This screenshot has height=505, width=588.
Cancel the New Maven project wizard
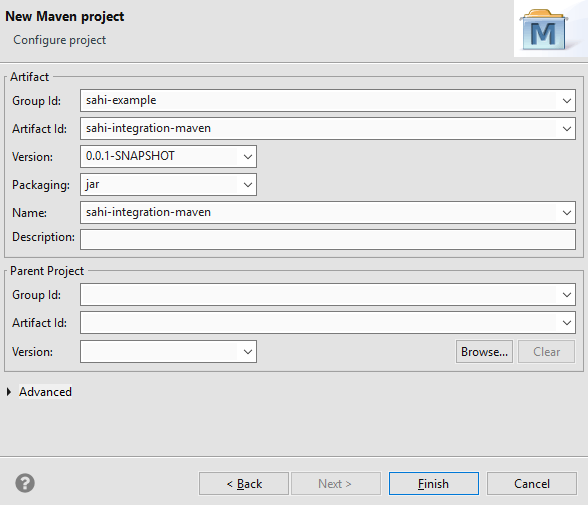[532, 484]
